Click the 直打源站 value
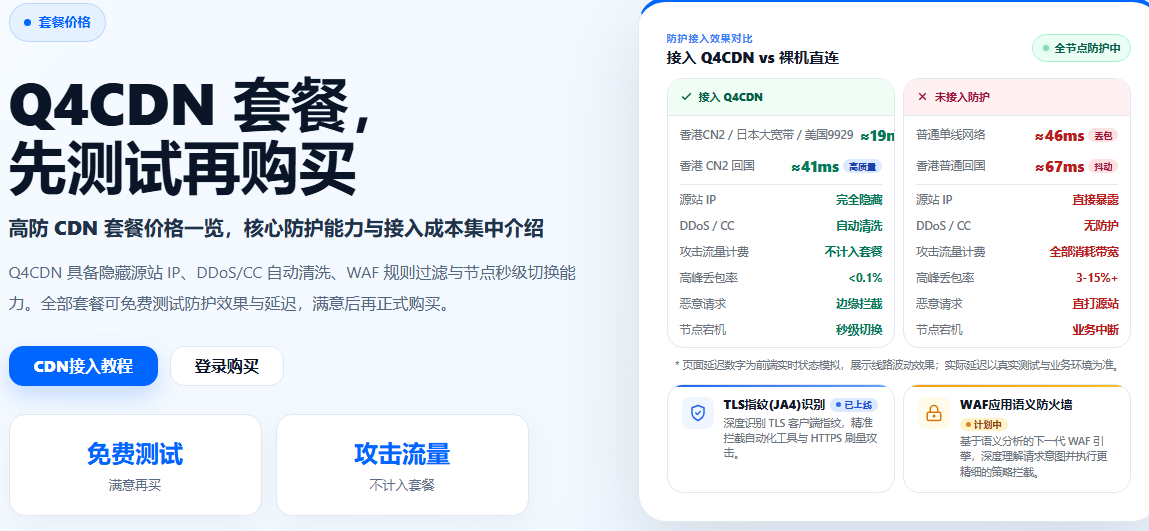Image resolution: width=1149 pixels, height=531 pixels. 1096,303
